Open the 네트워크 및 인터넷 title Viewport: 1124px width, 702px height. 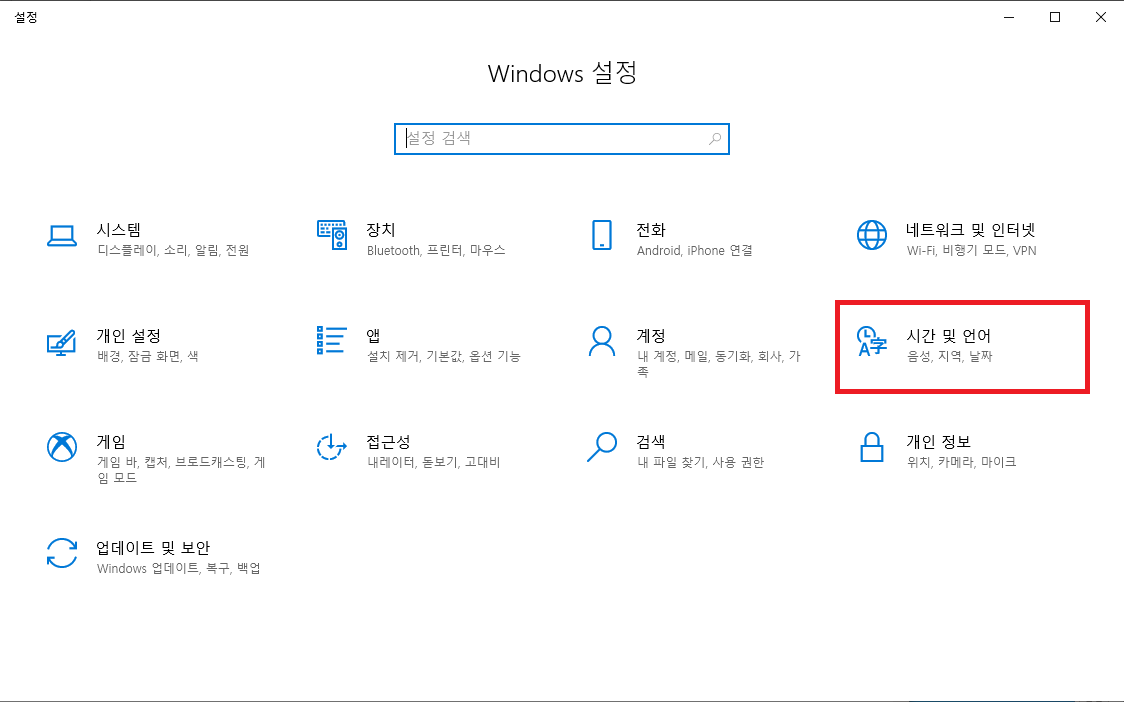tap(971, 230)
